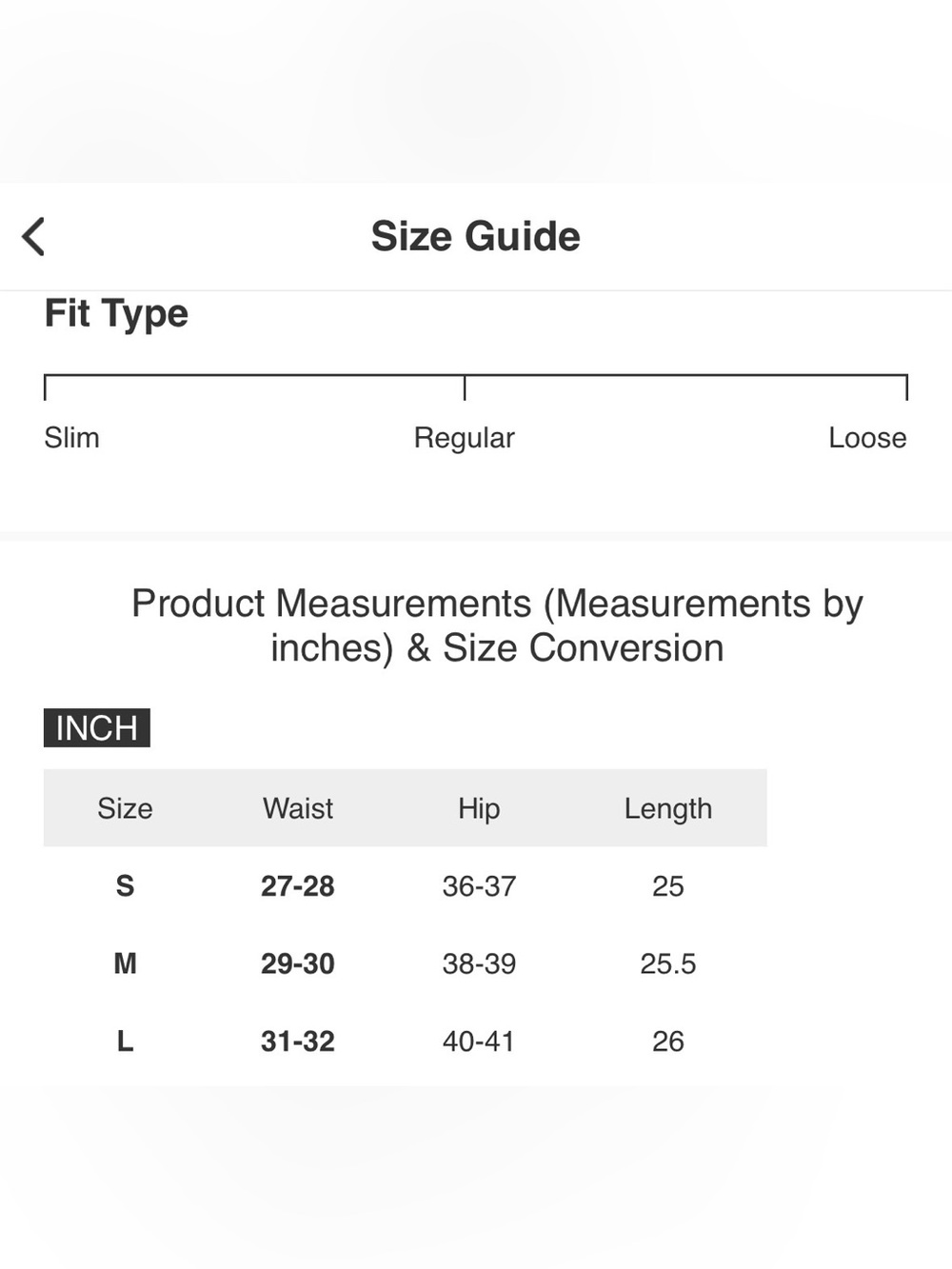Screen dimensions: 952x1269
Task: Click the 29-30 waist value
Action: click(x=298, y=963)
